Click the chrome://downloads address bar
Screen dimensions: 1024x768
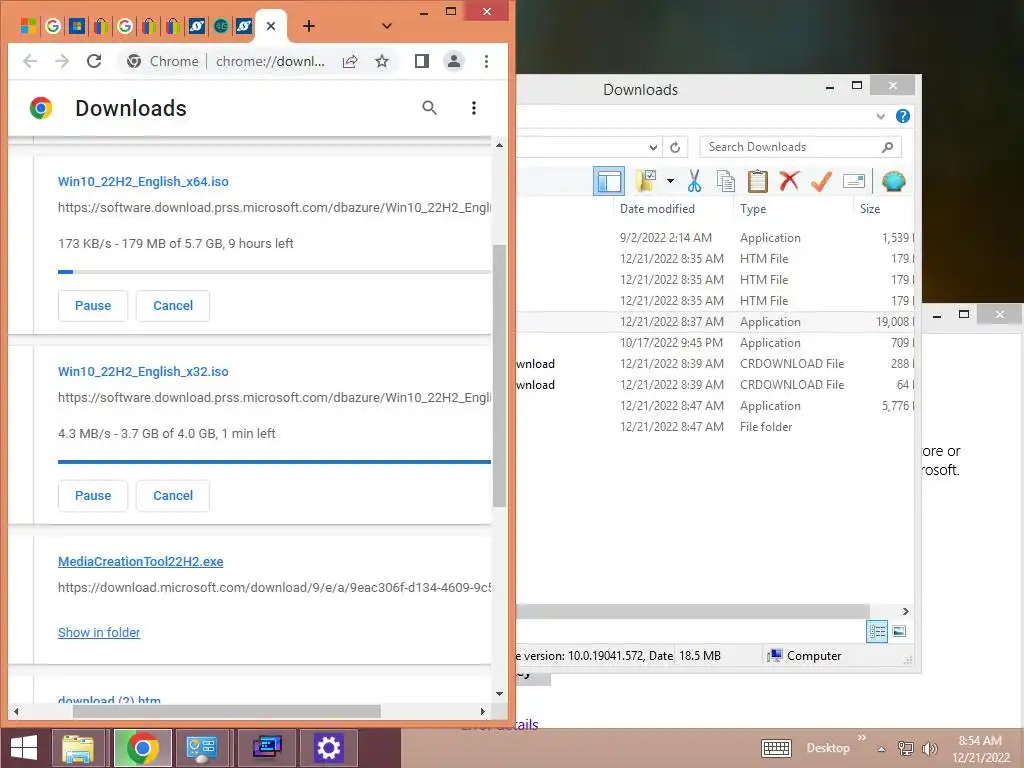pos(270,61)
